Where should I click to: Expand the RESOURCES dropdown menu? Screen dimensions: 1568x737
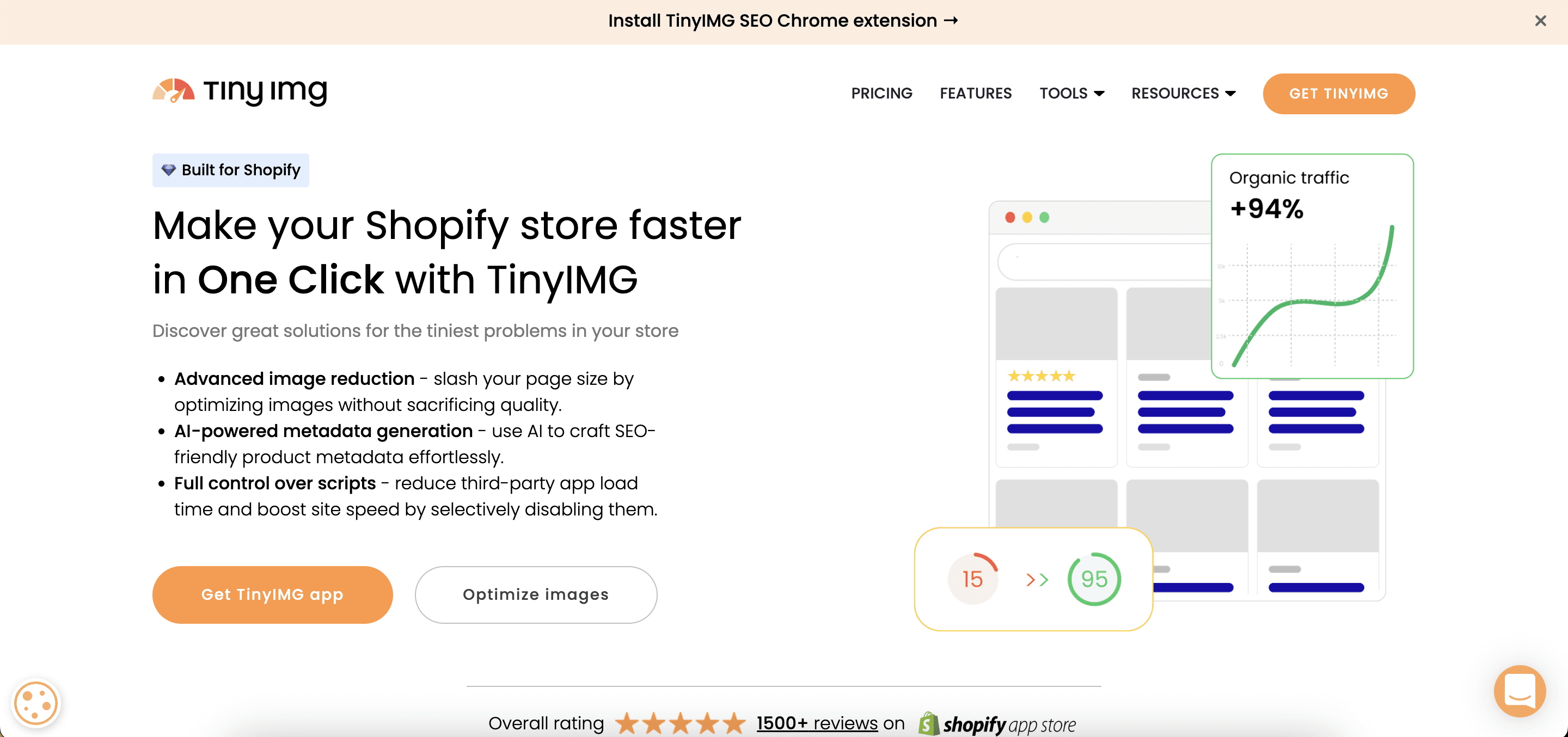[x=1183, y=94]
